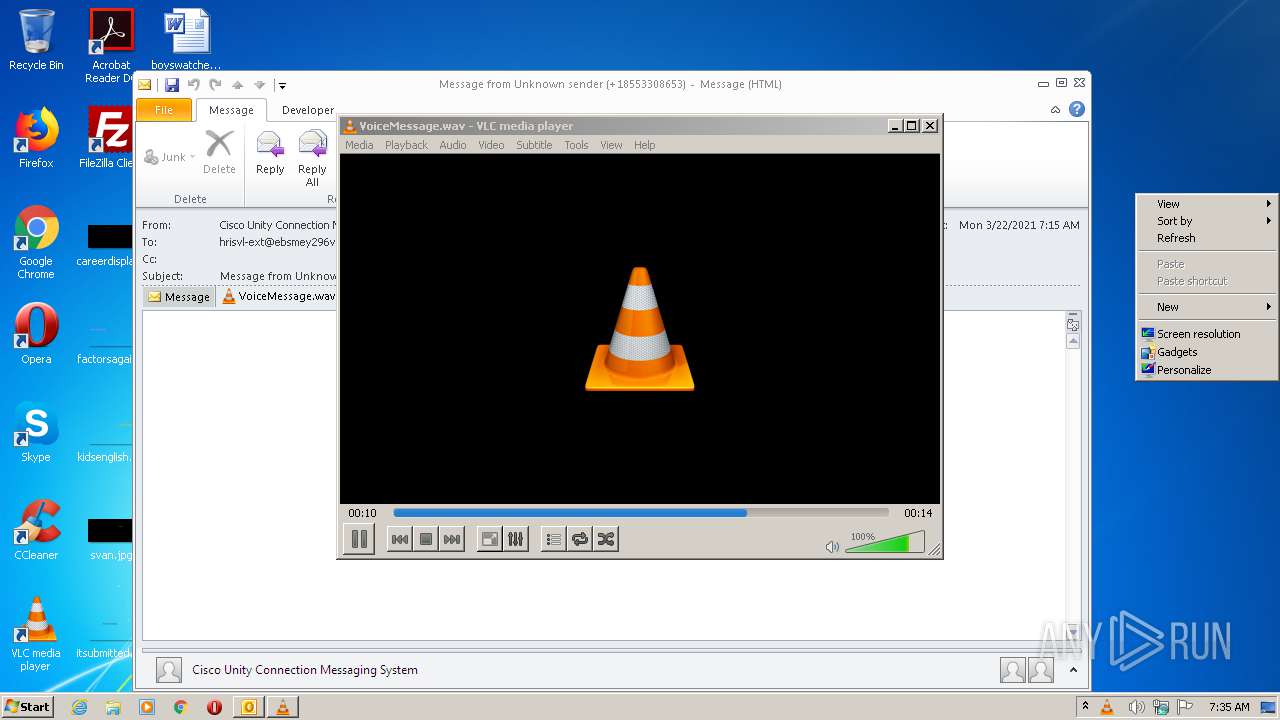Open the Windows Start button
Image resolution: width=1280 pixels, height=720 pixels.
coord(28,707)
